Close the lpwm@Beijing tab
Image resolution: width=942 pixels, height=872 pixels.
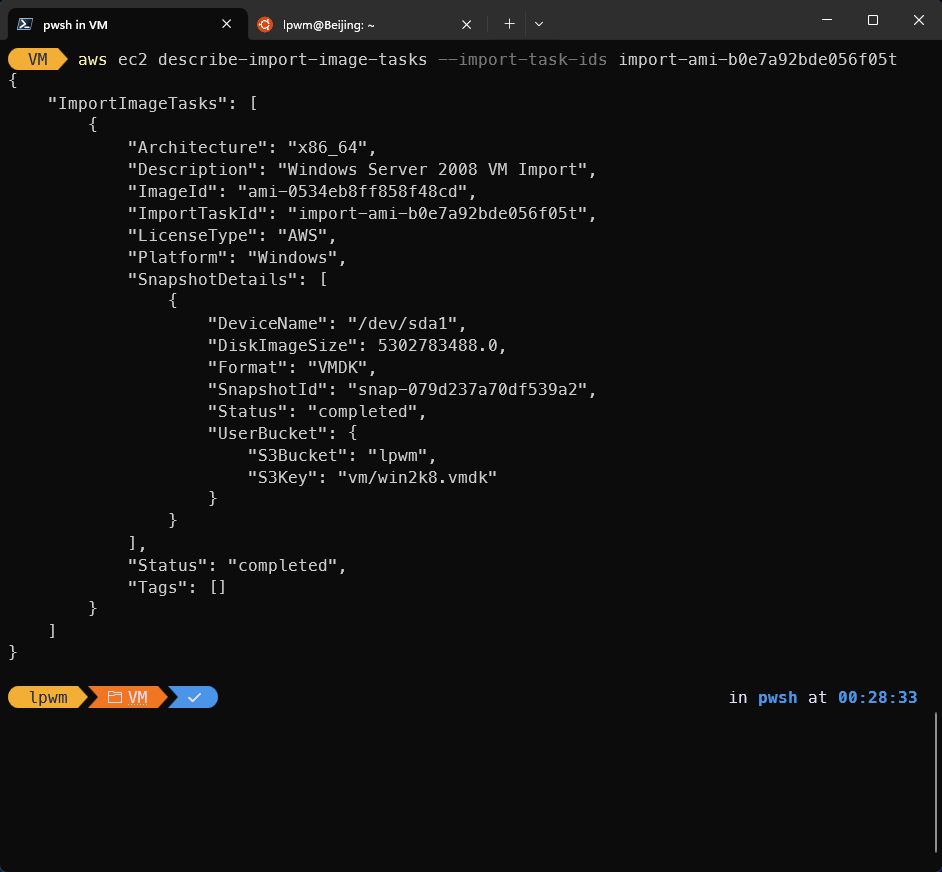click(466, 24)
